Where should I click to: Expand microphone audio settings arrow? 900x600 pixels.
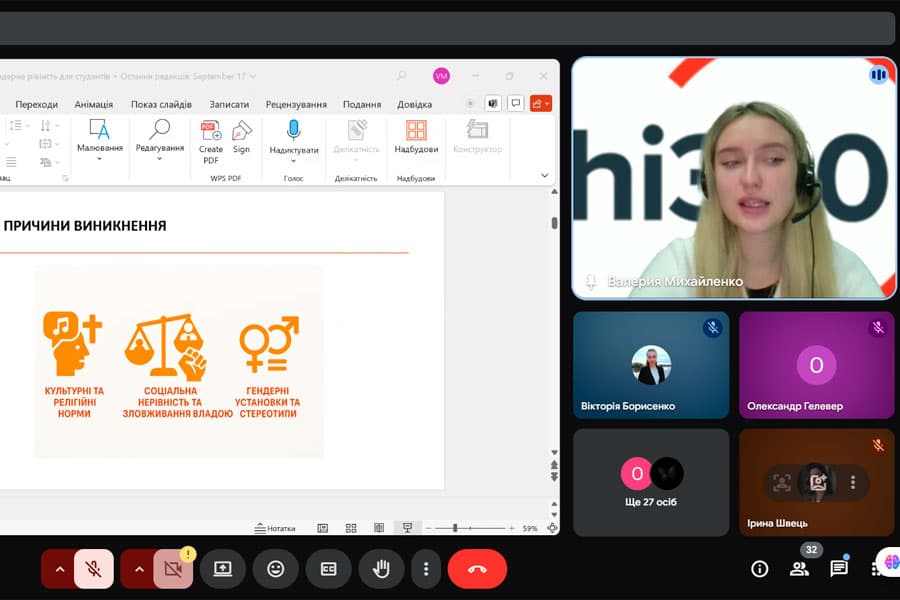tap(59, 569)
